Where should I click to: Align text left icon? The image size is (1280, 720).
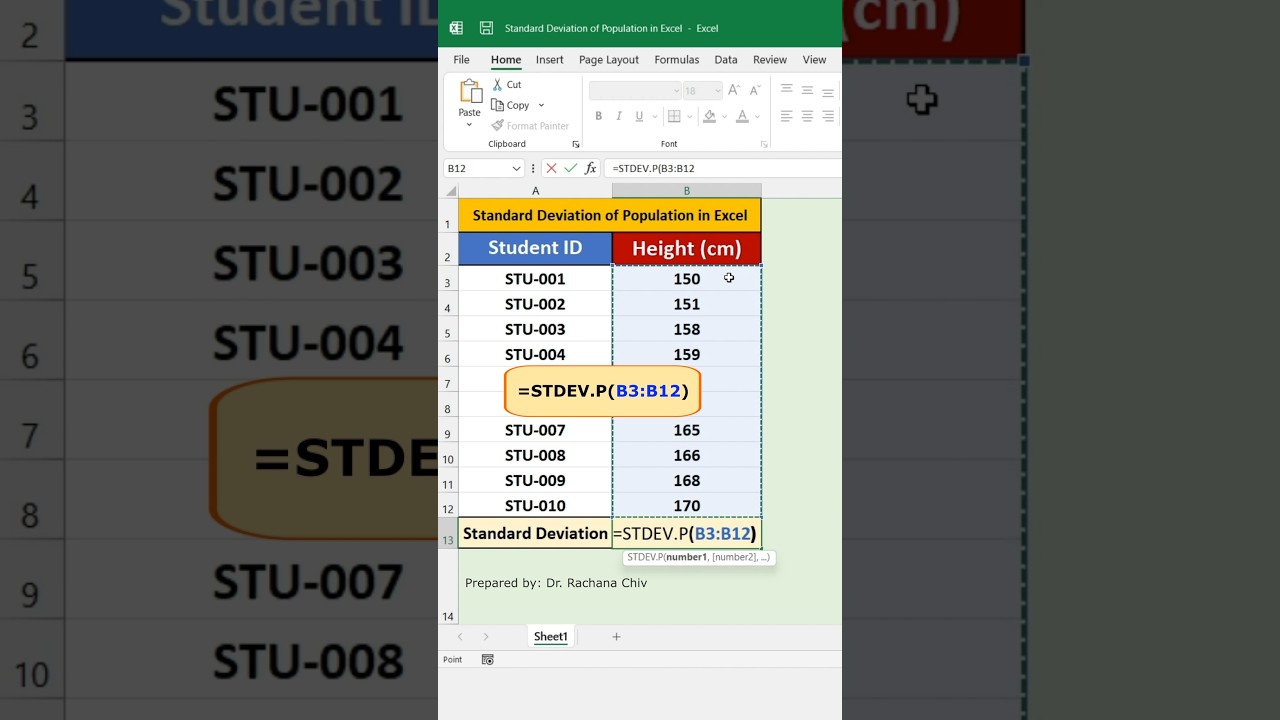pyautogui.click(x=787, y=116)
